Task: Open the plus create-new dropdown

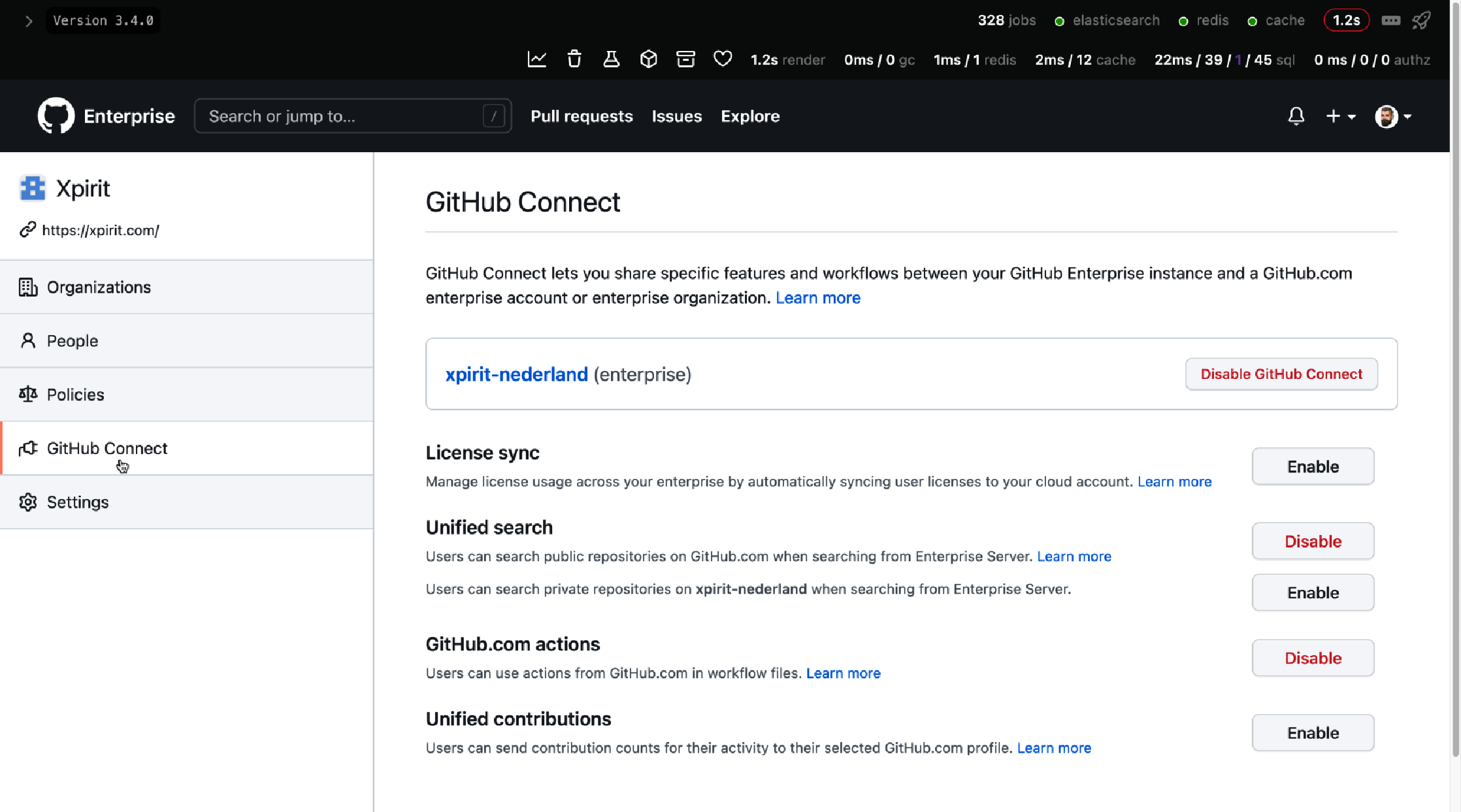Action: 1341,116
